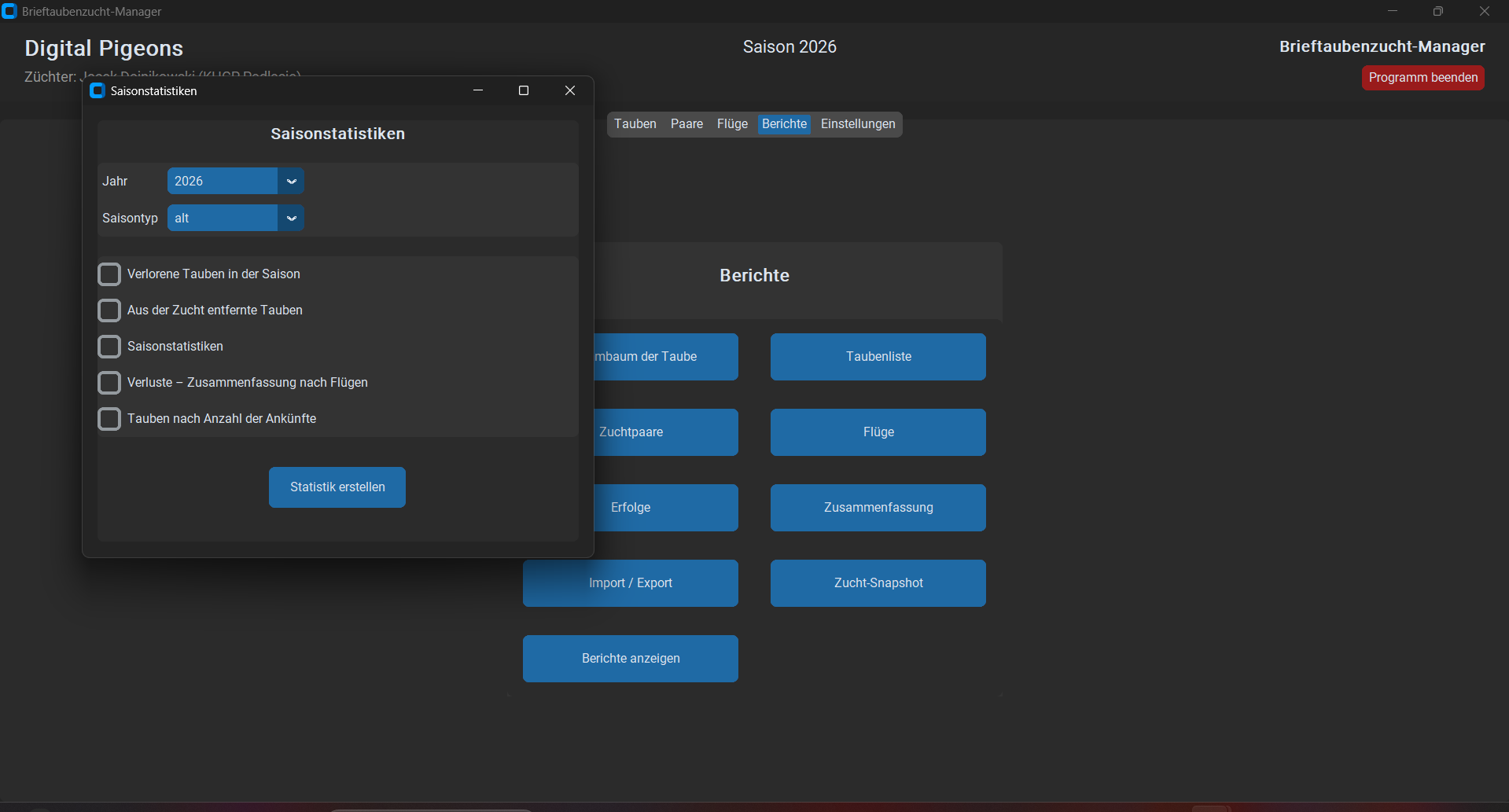Close the main Brieftaubenzucht-Manager window
The width and height of the screenshot is (1509, 812).
(x=1485, y=11)
